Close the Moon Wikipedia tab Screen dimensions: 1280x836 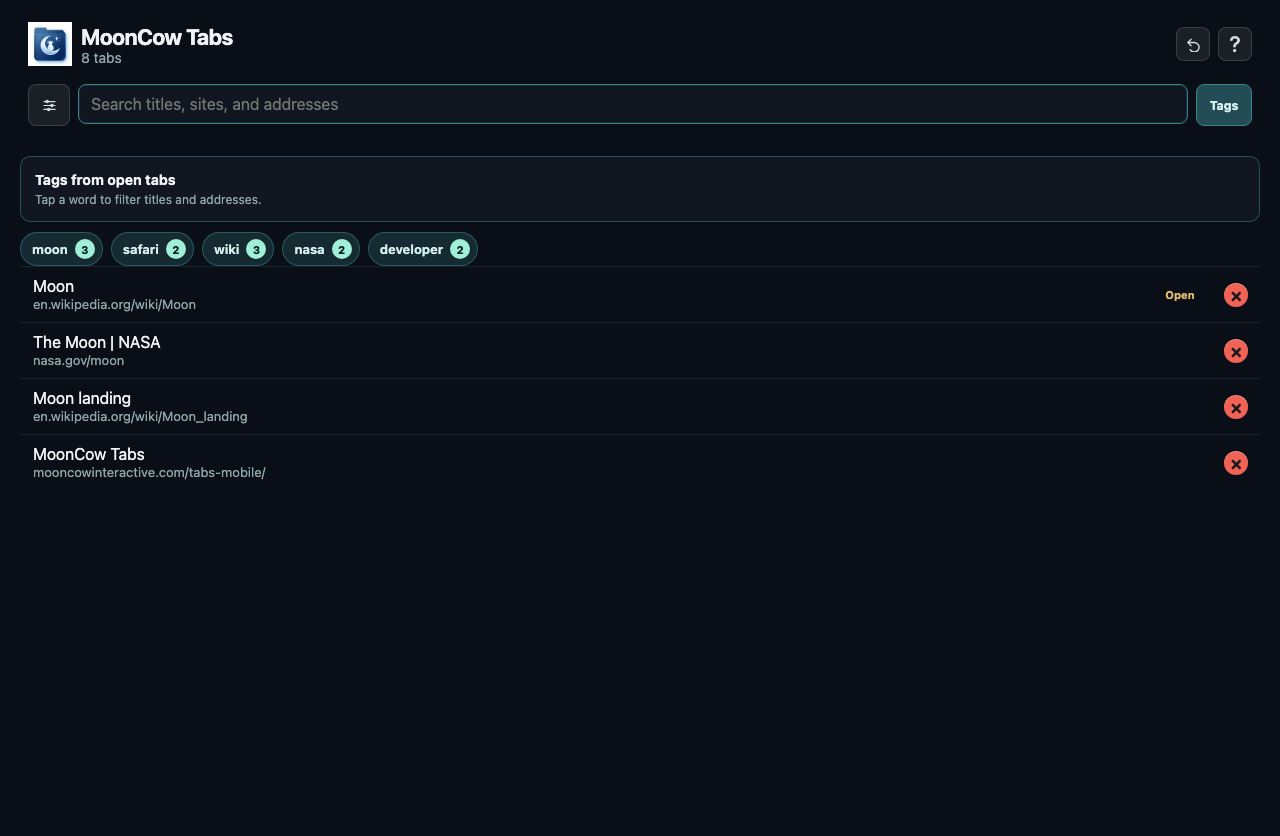(1236, 295)
